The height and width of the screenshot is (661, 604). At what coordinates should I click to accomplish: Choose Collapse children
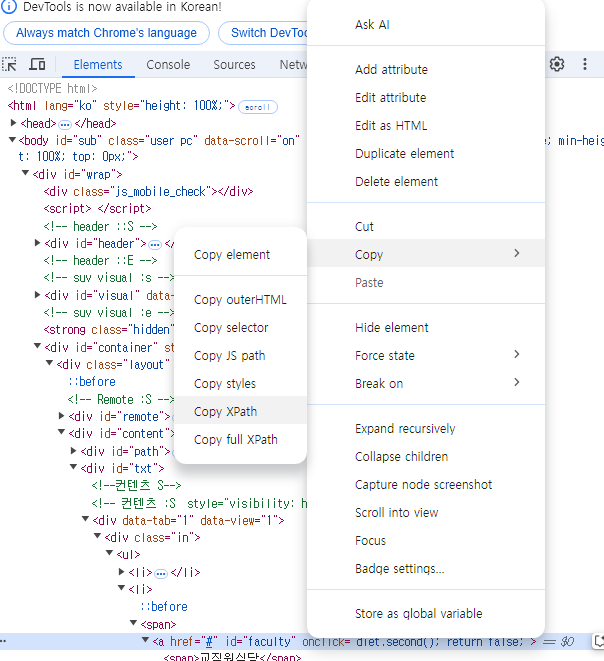[426, 457]
